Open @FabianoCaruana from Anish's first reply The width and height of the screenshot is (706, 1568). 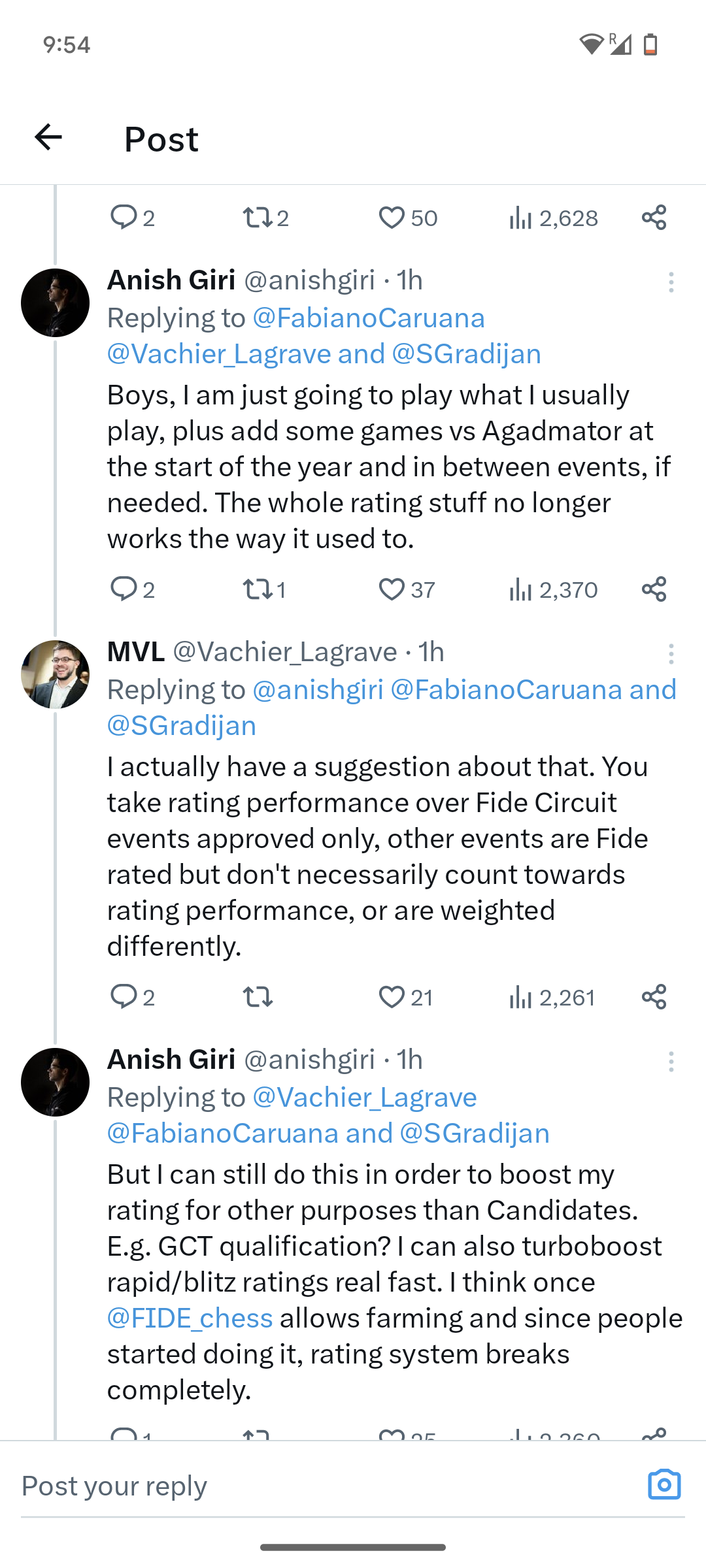368,318
